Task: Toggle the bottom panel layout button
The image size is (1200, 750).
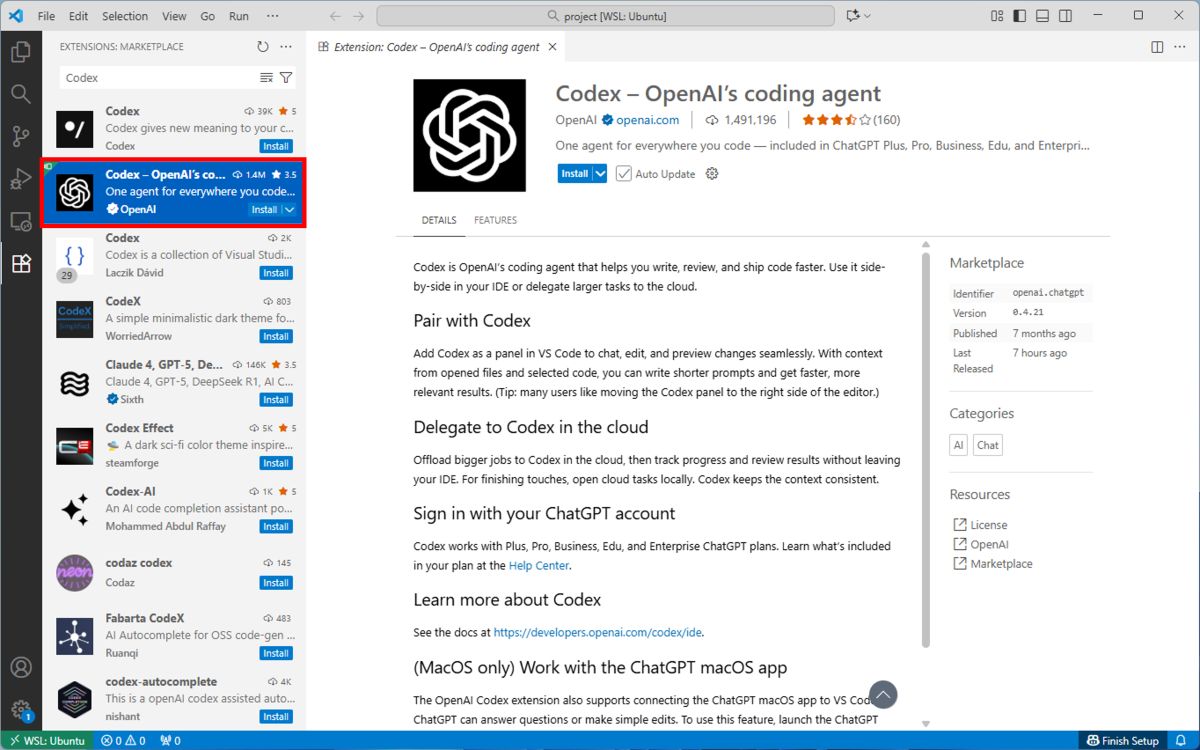Action: pos(1042,16)
